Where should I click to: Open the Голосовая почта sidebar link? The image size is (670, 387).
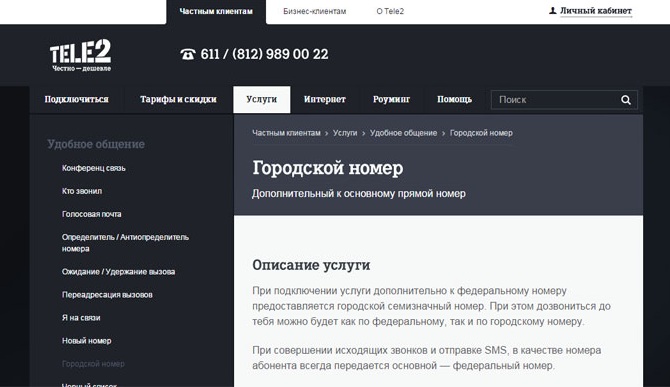pos(91,214)
